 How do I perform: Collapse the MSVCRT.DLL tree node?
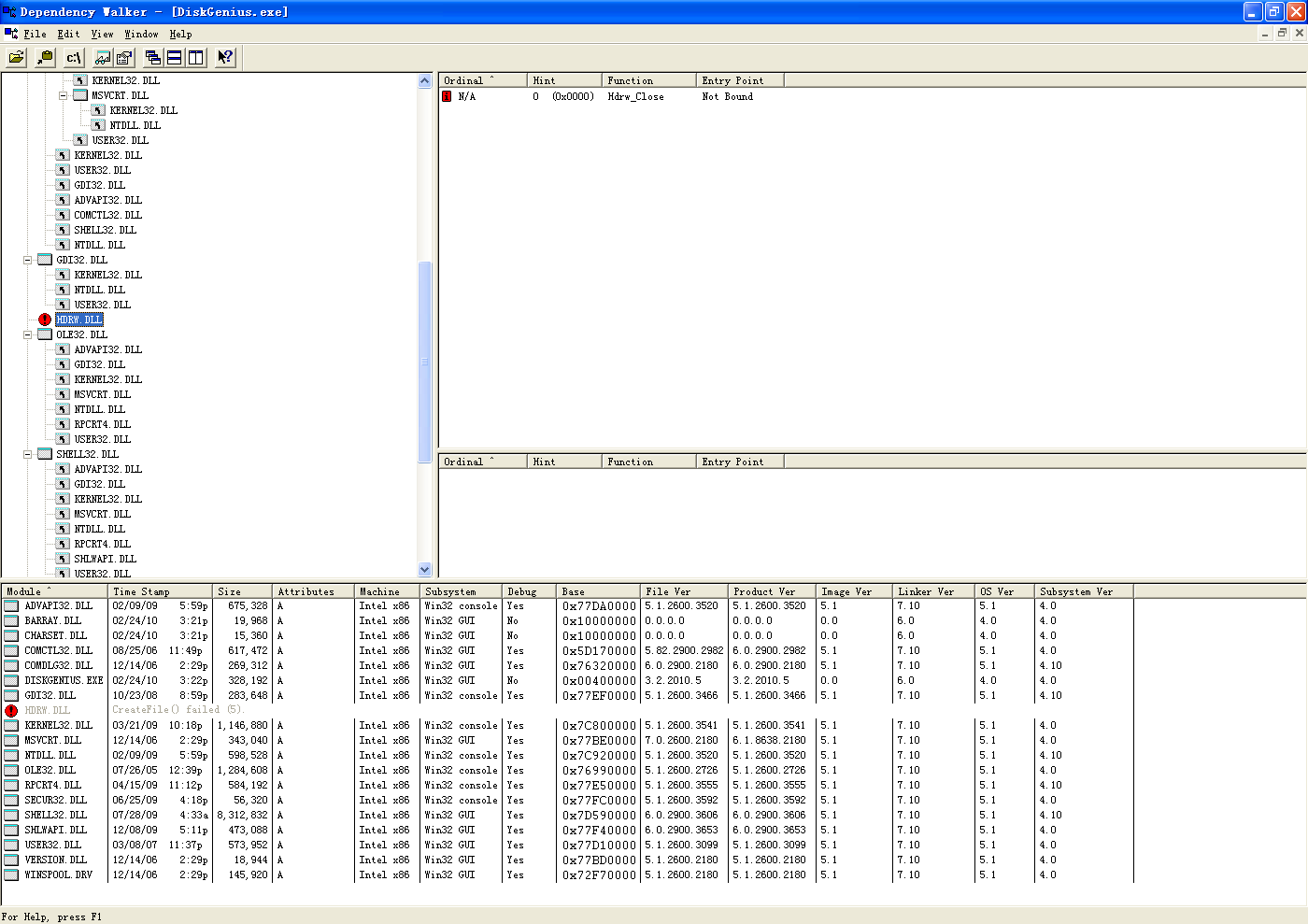click(64, 95)
